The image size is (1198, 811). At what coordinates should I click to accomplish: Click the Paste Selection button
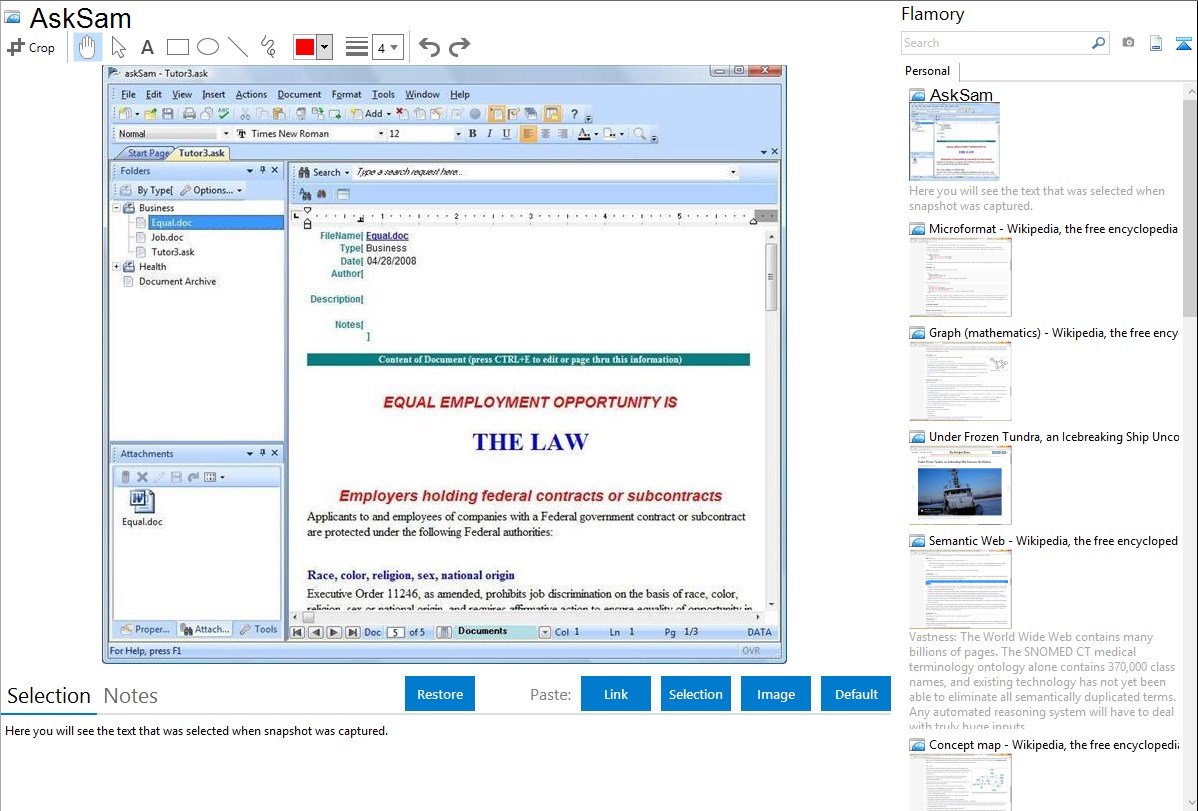point(695,694)
